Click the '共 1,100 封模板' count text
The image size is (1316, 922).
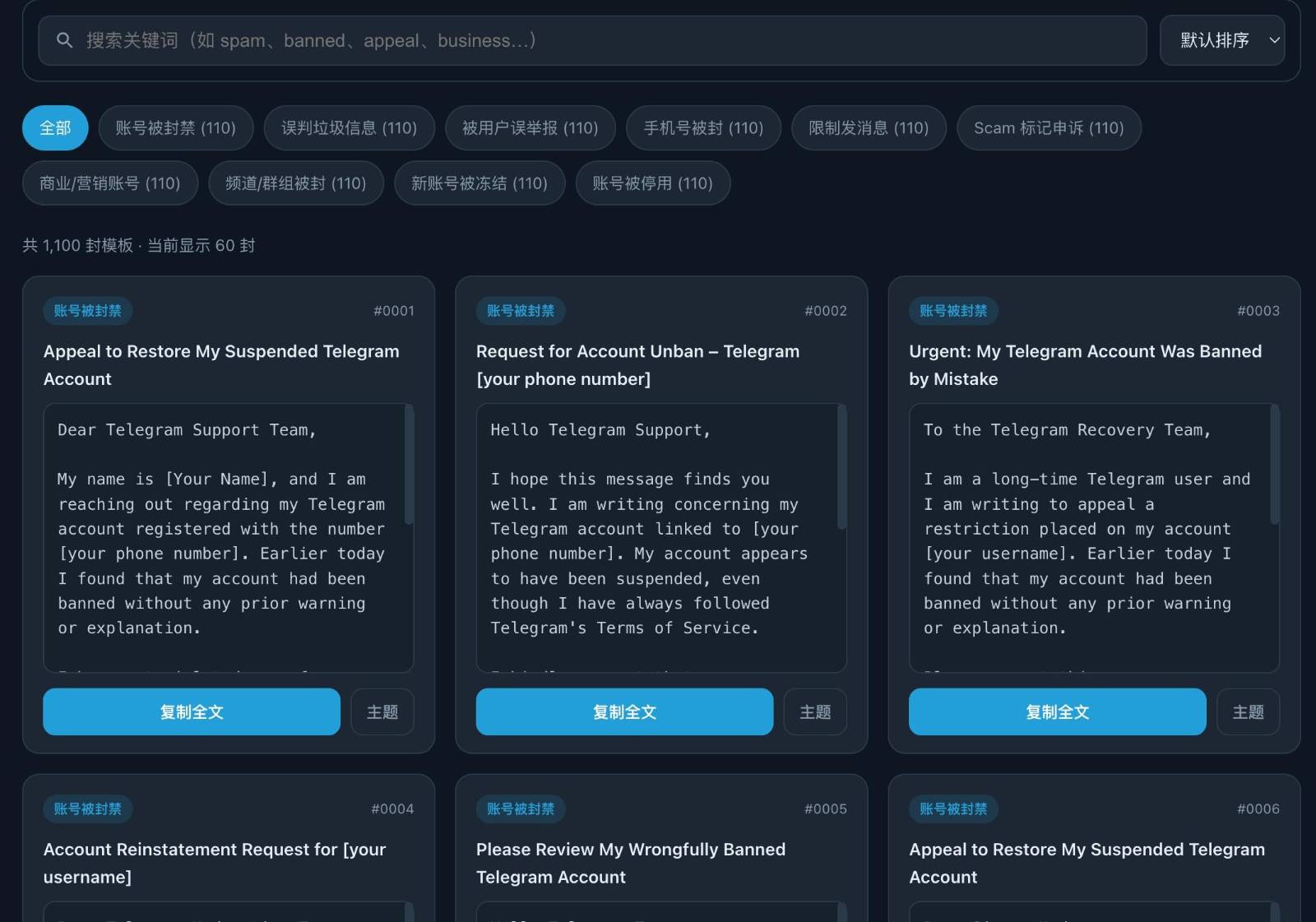click(77, 245)
